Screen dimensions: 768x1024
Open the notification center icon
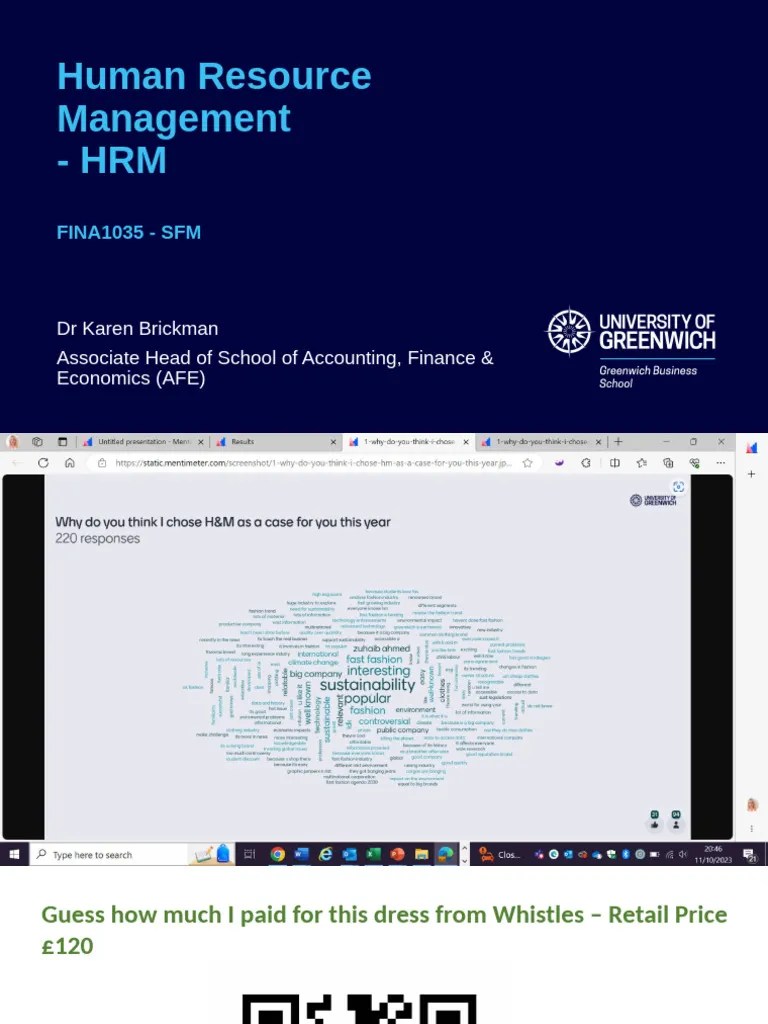point(750,854)
